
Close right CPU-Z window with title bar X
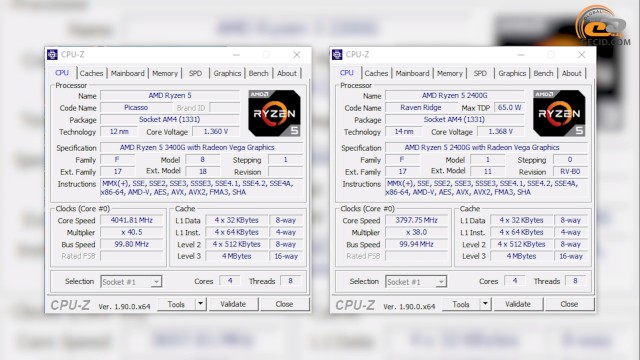coord(582,55)
